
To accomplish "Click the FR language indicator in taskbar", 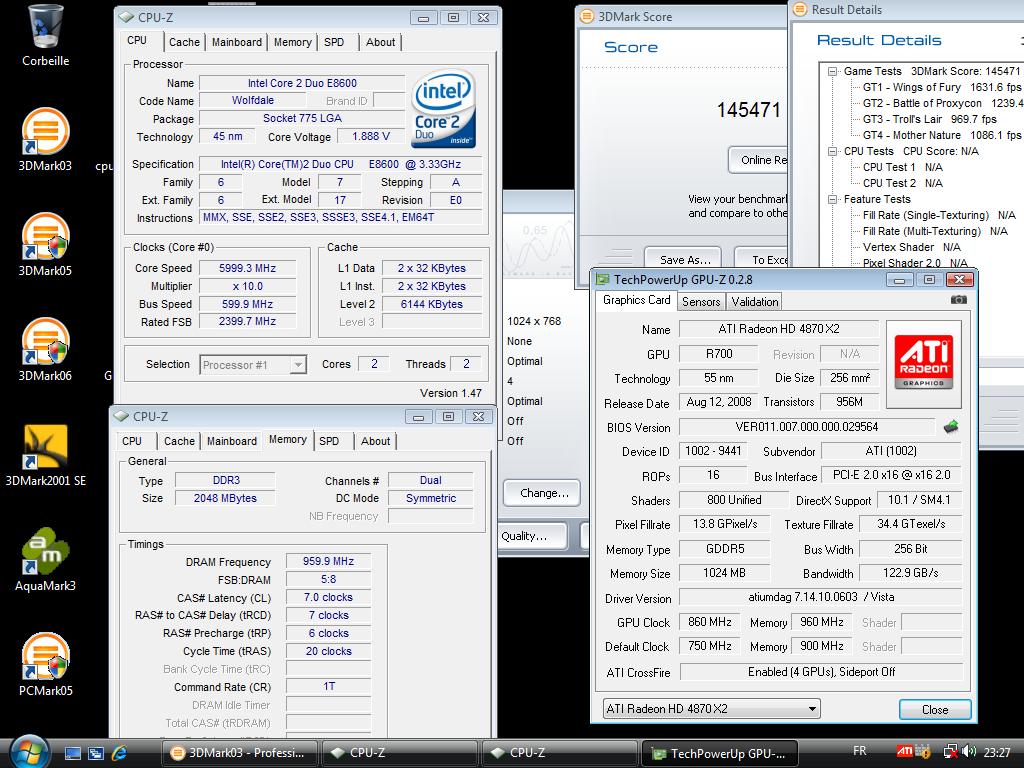I will 859,751.
